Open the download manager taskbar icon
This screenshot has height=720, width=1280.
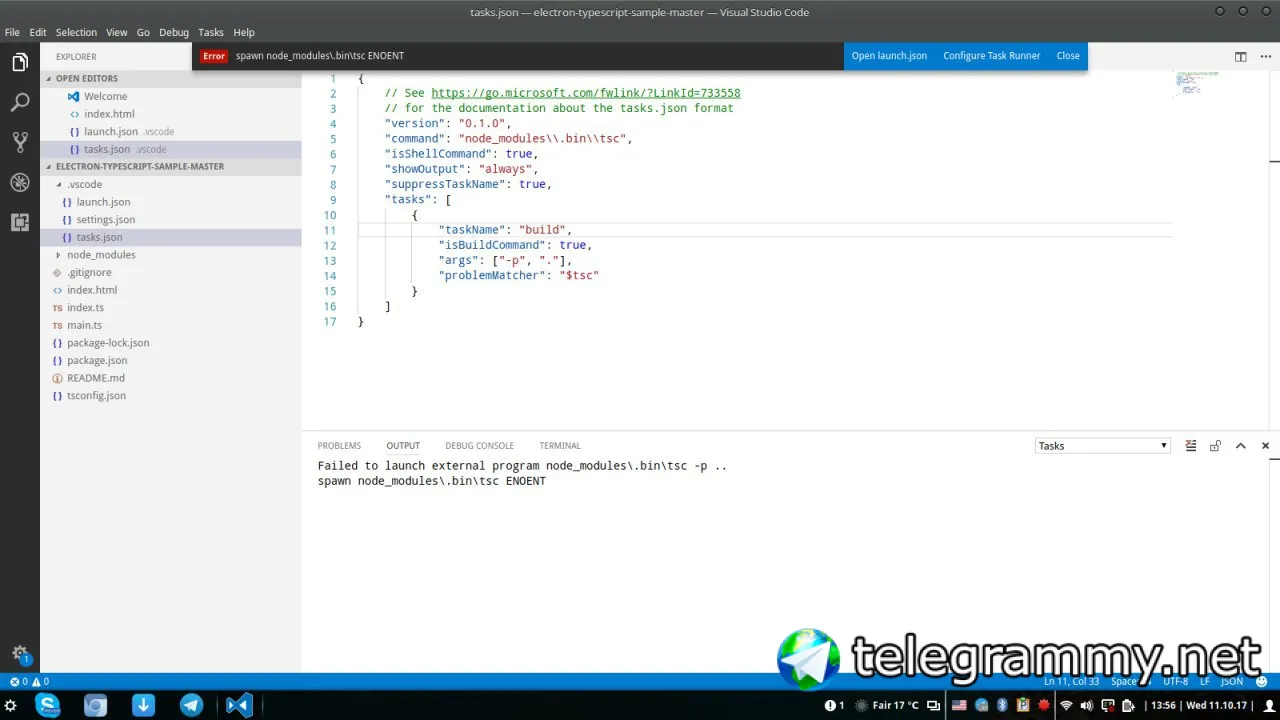[x=143, y=705]
